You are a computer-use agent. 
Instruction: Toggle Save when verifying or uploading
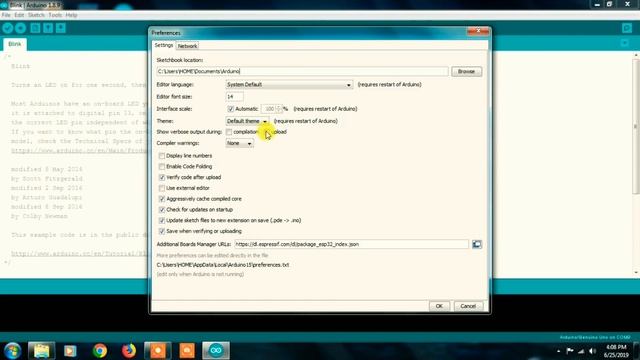tap(162, 231)
